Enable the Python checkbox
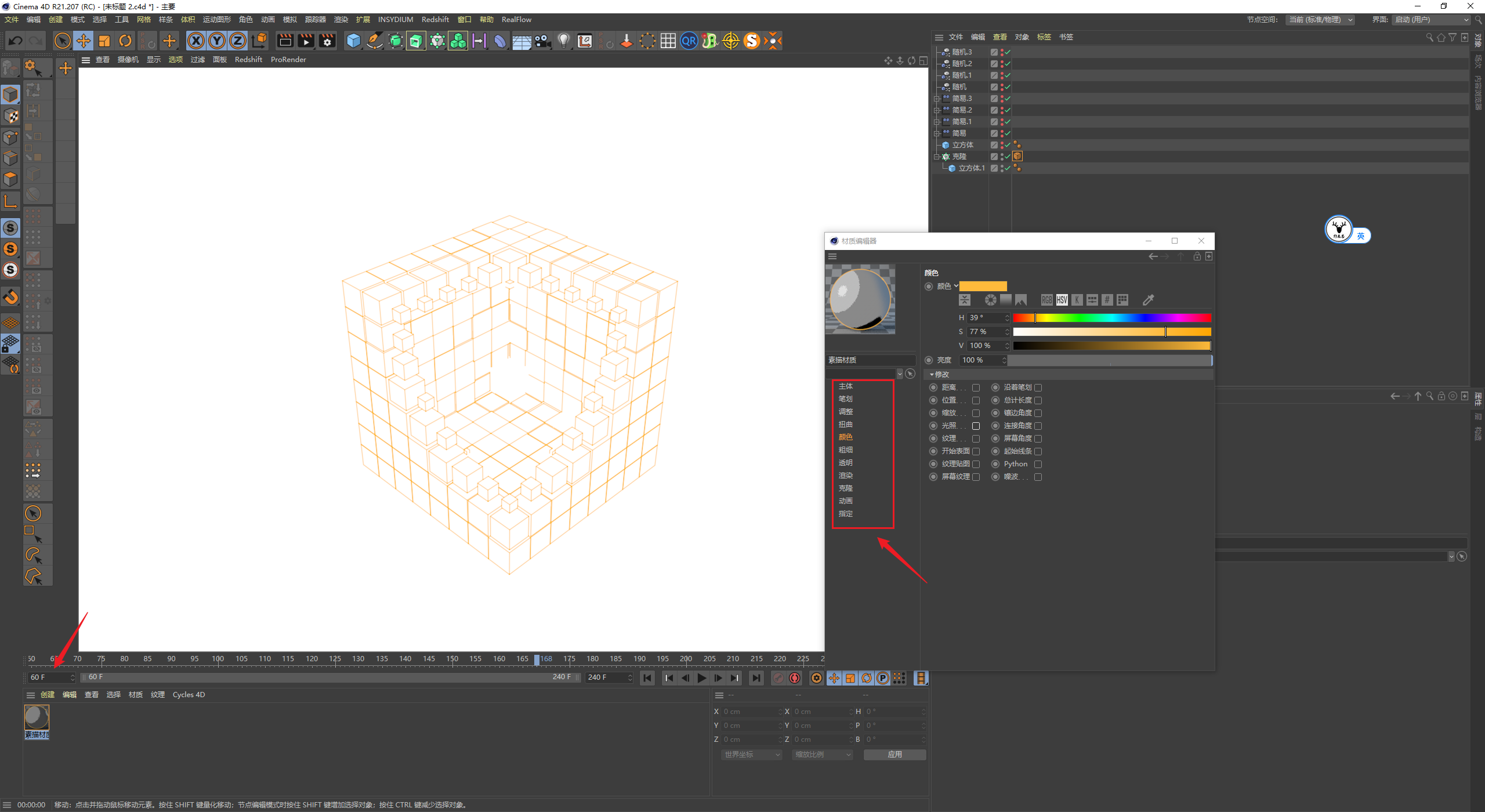Screen dimensions: 1485x812 coord(1038,464)
